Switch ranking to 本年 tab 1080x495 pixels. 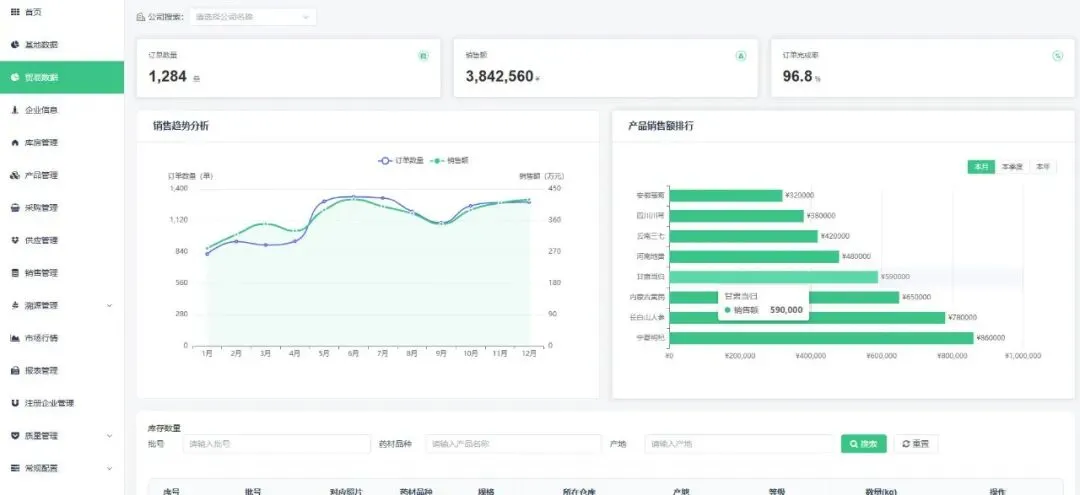coord(1042,167)
